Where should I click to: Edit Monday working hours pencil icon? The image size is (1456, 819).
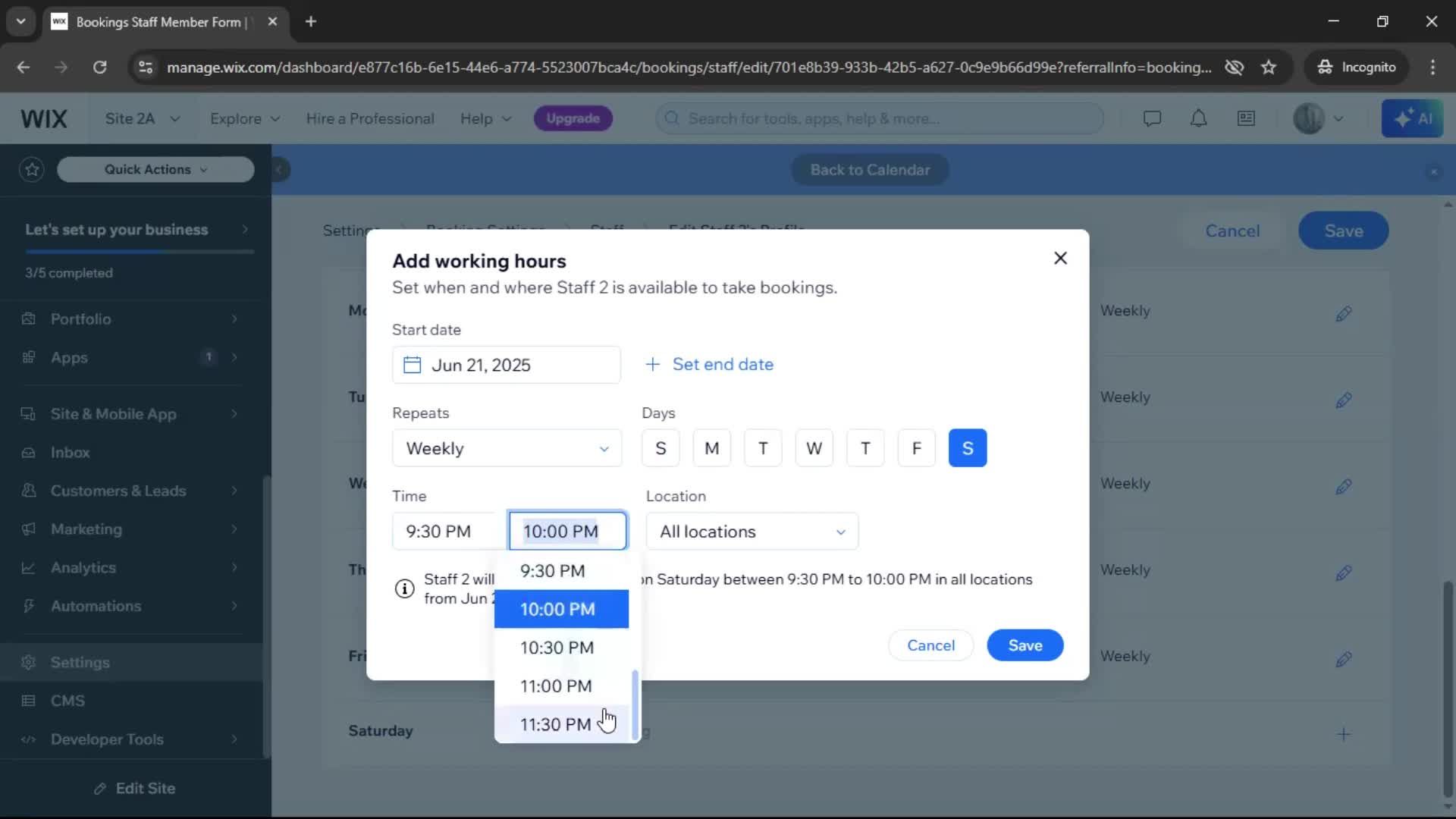(x=1343, y=313)
